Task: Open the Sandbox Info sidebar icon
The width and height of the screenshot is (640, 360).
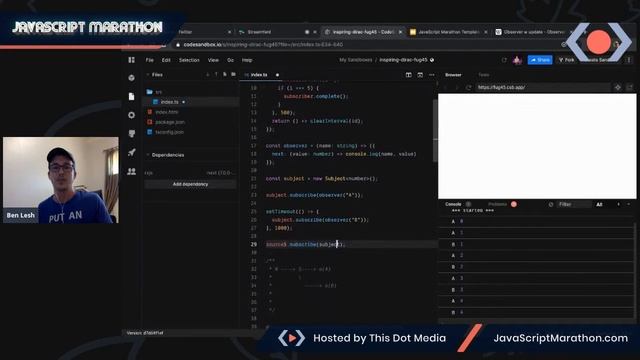Action: [131, 78]
